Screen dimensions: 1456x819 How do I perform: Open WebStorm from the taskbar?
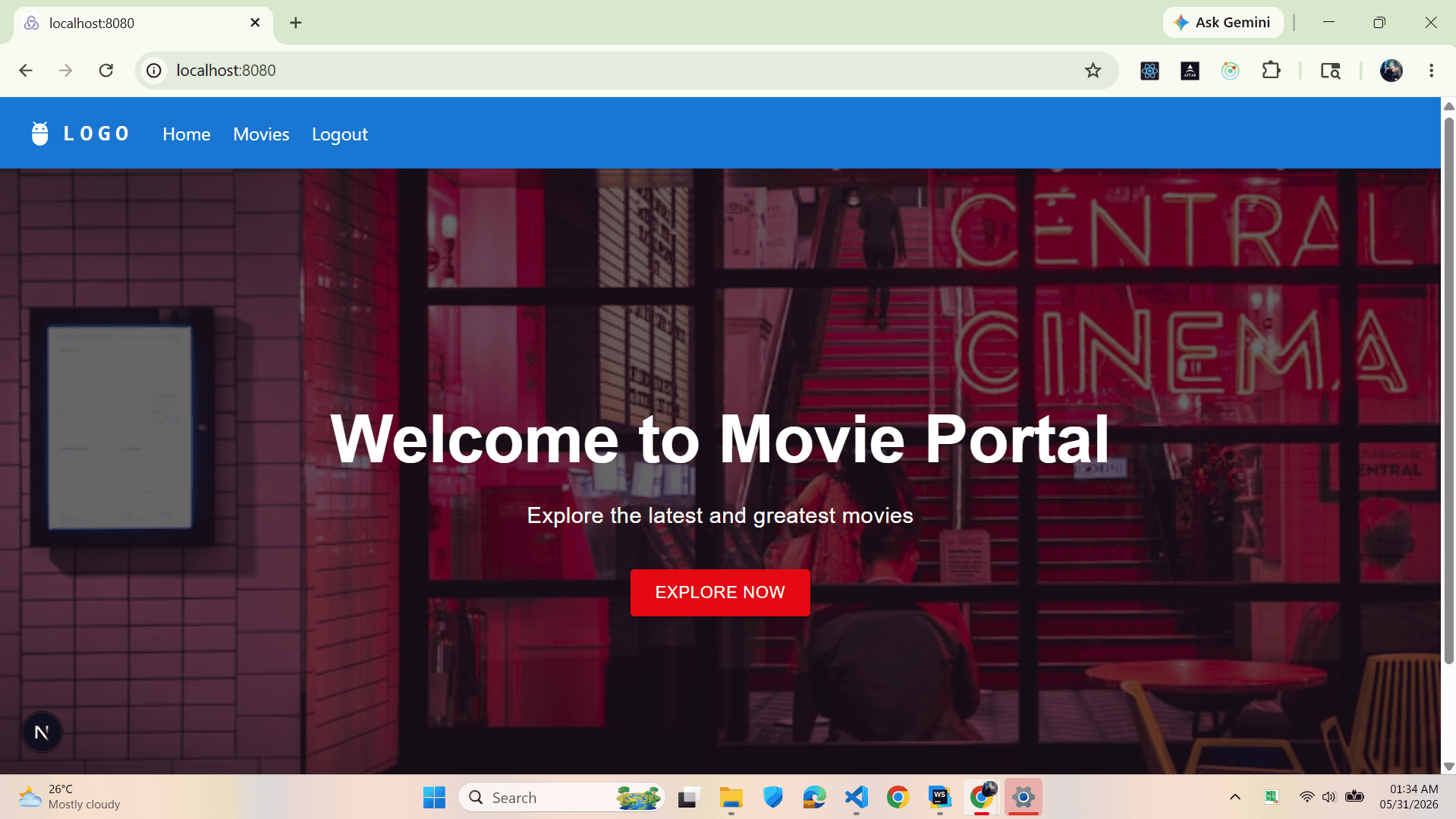[940, 797]
